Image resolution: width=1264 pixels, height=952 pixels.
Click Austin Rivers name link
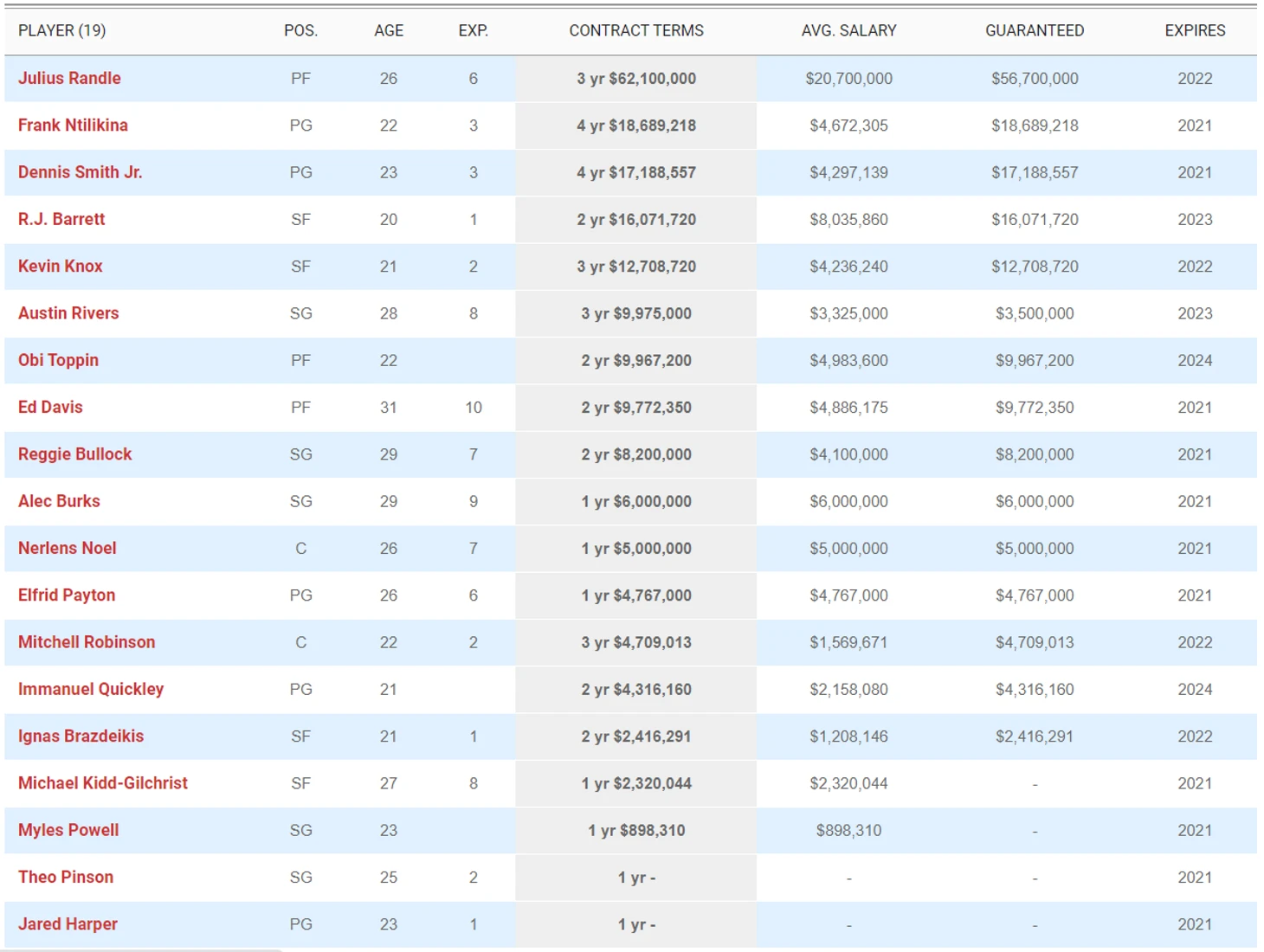tap(68, 312)
